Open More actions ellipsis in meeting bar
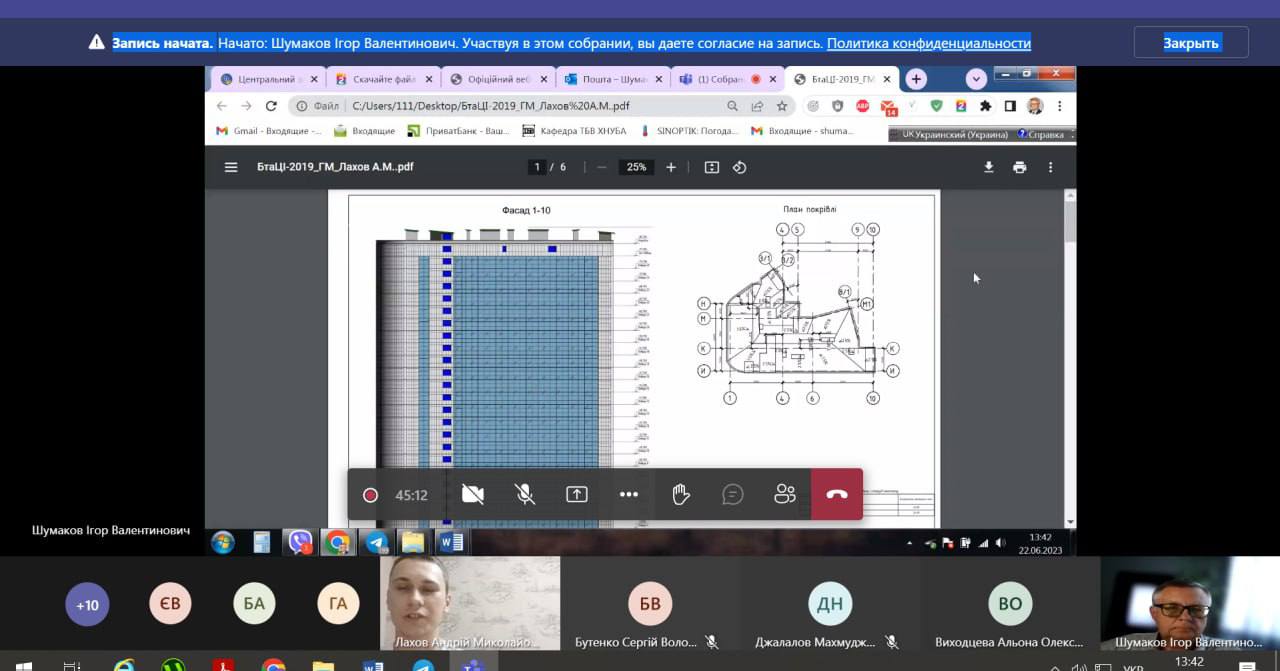 click(x=629, y=494)
